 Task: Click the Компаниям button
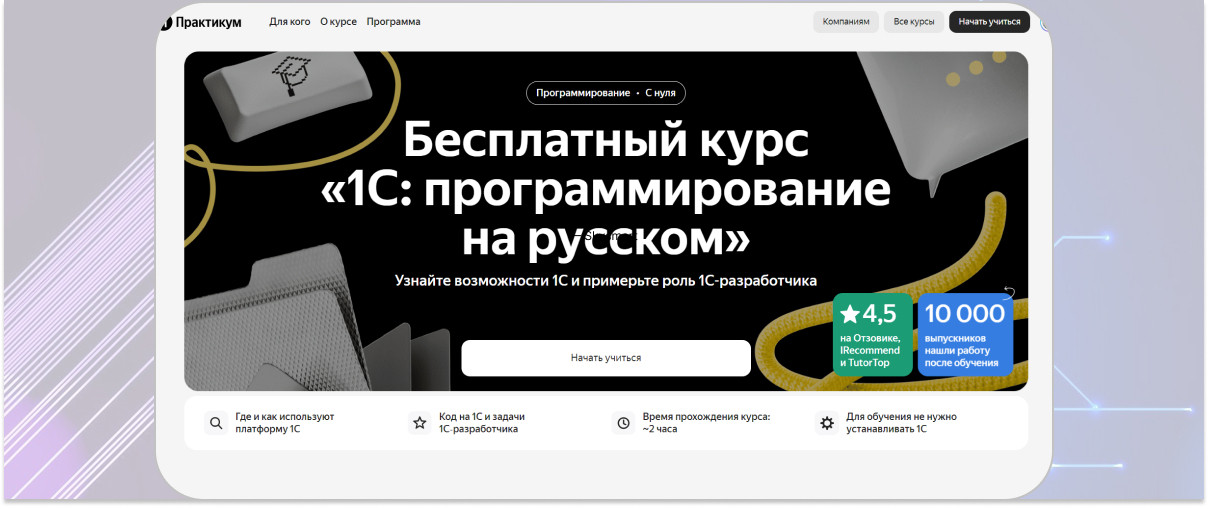[x=846, y=22]
